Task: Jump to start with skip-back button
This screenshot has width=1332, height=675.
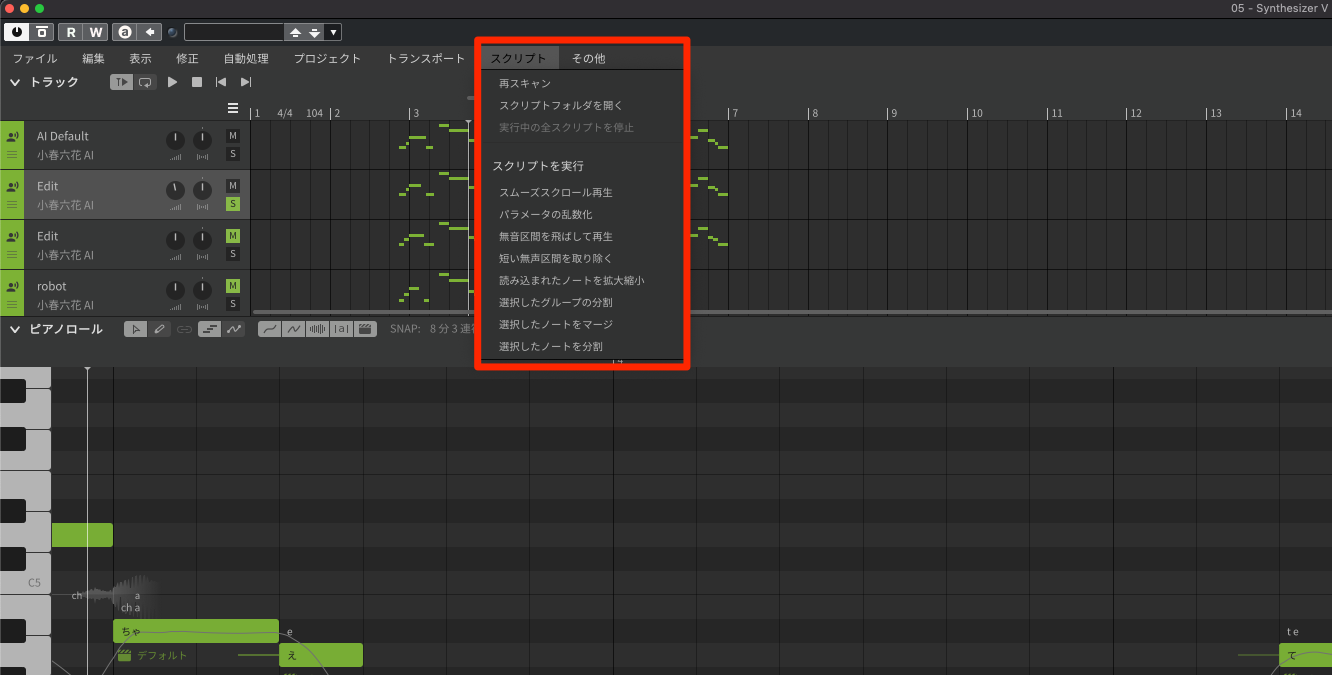Action: pos(221,82)
